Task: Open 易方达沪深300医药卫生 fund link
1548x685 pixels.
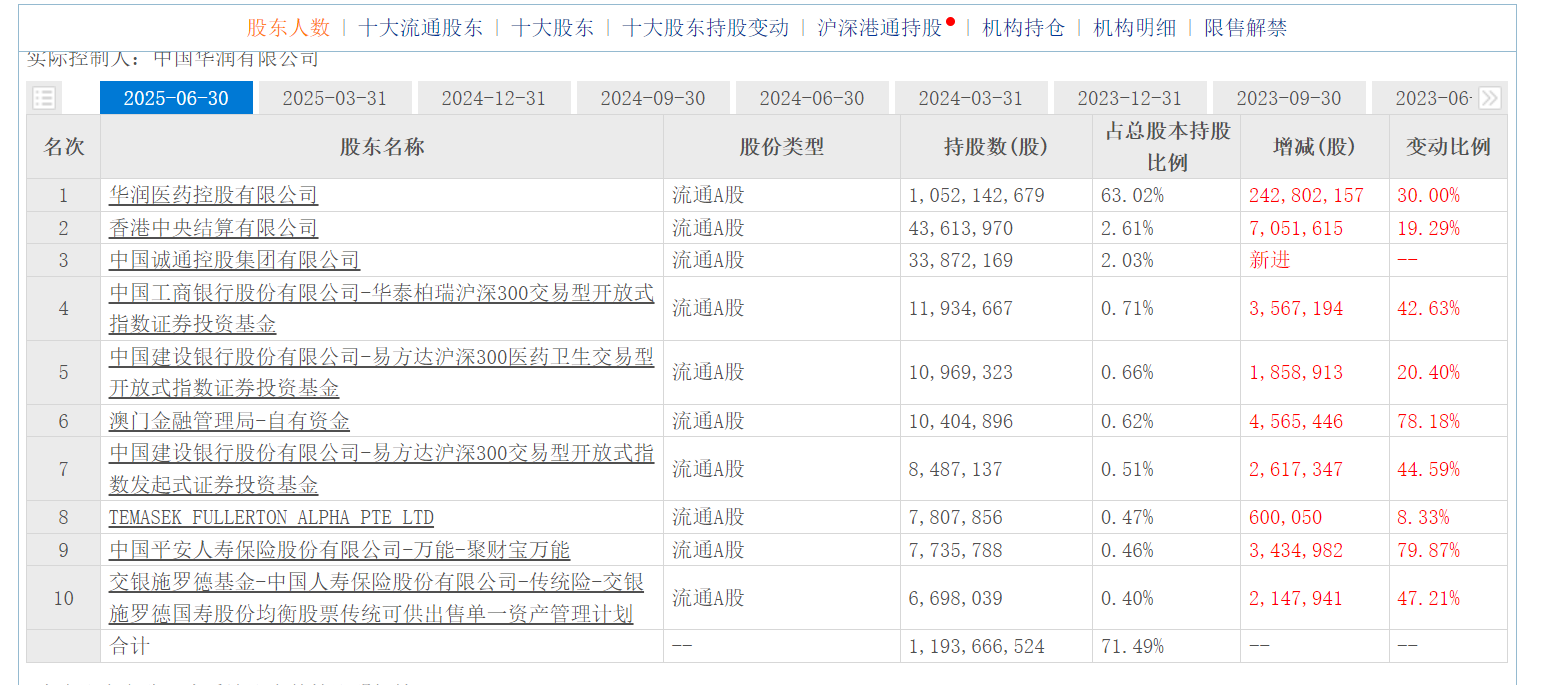Action: (381, 372)
